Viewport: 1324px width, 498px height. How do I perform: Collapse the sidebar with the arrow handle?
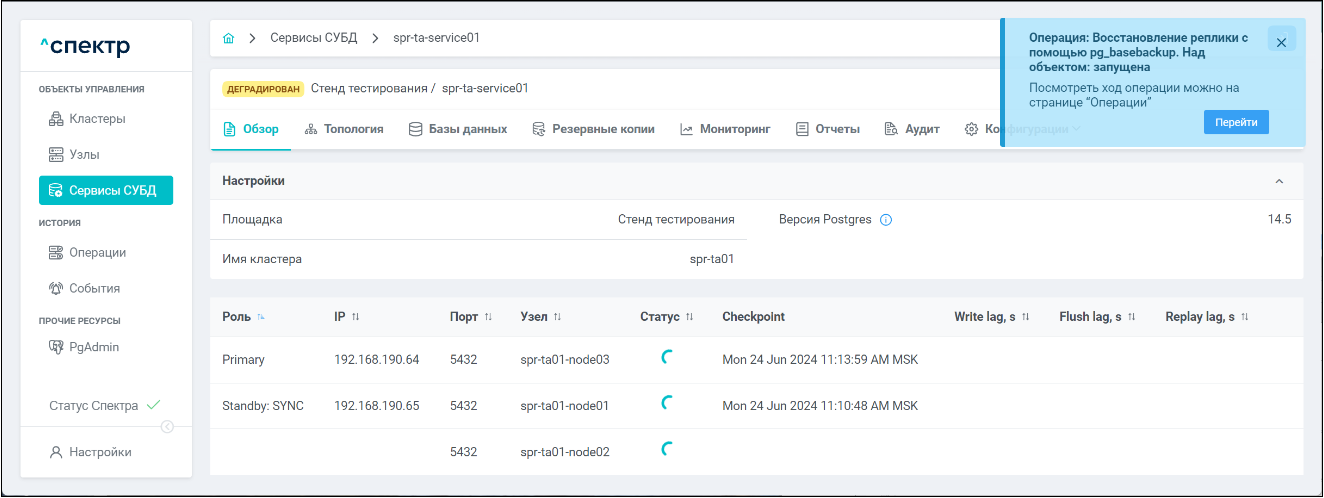[167, 427]
